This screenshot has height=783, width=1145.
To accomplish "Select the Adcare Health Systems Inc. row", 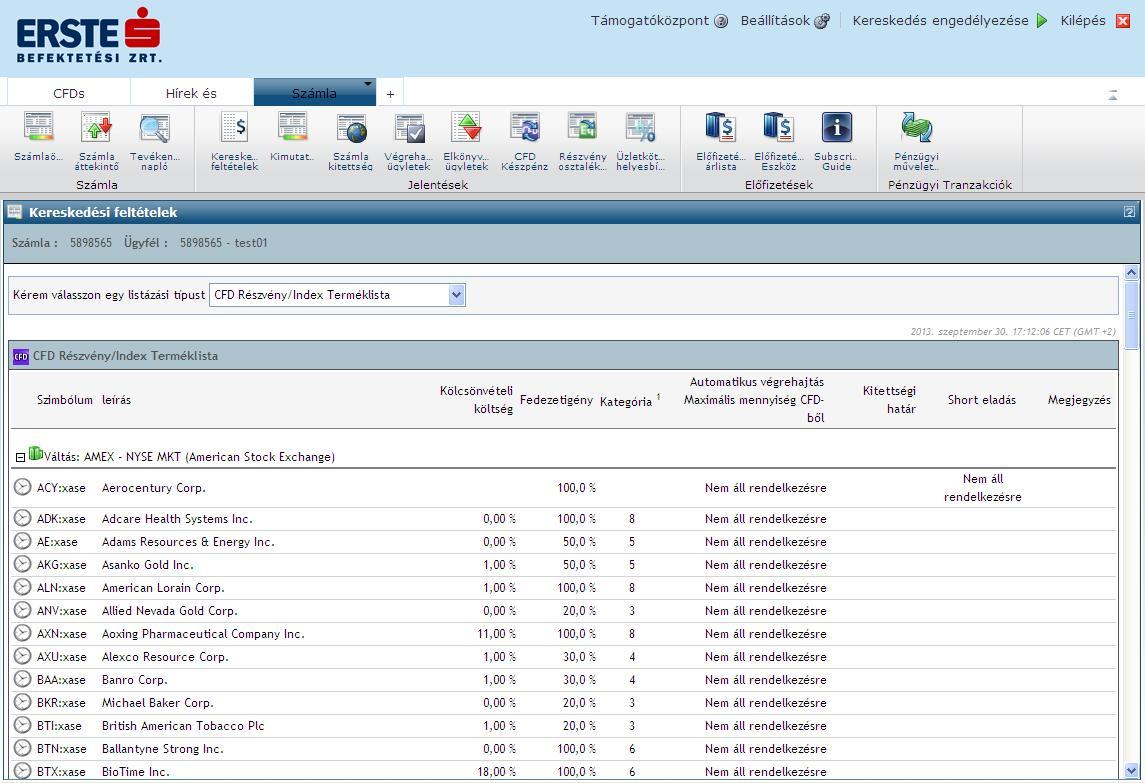I will (563, 519).
